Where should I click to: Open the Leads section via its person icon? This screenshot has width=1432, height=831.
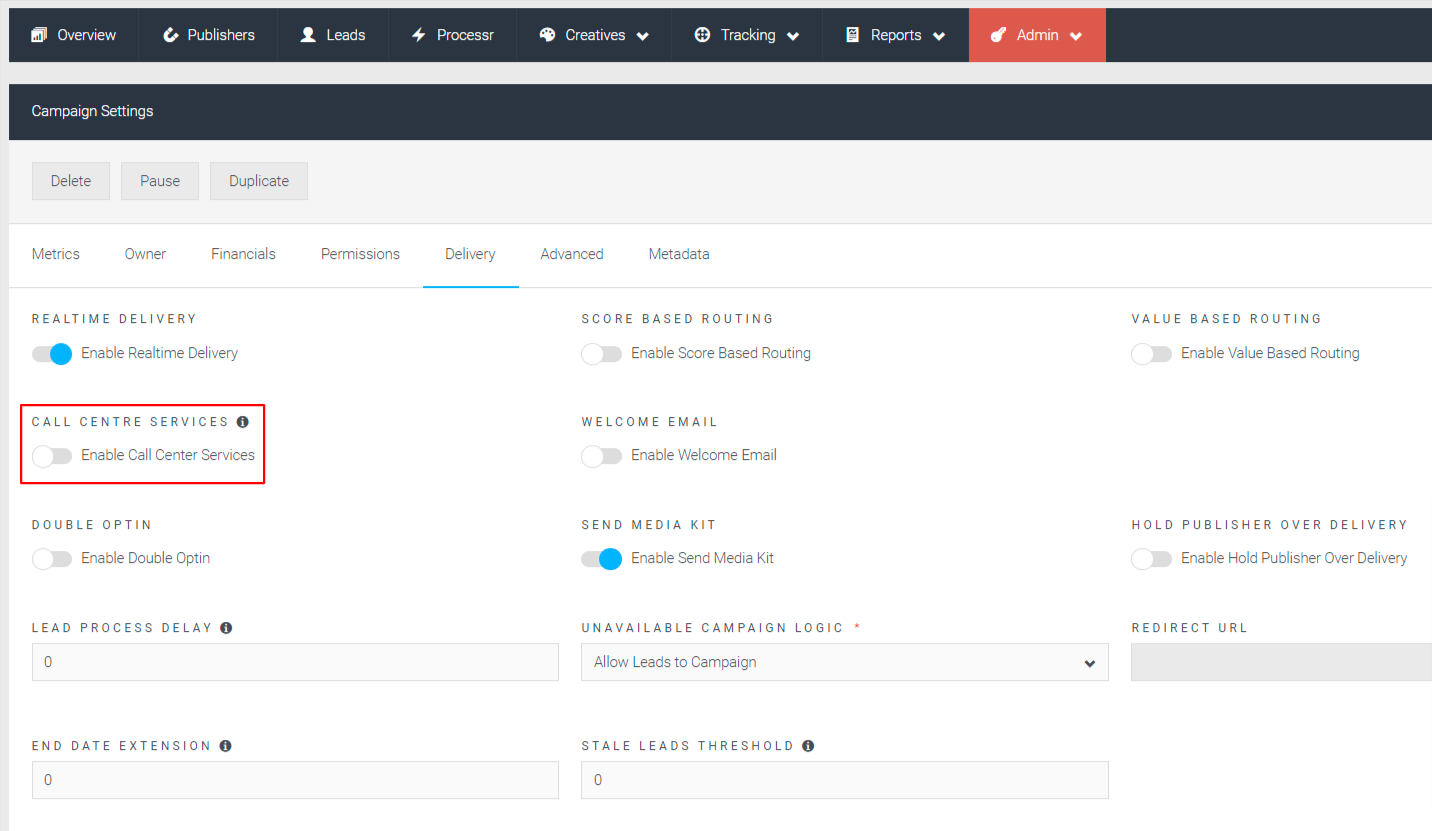coord(307,34)
